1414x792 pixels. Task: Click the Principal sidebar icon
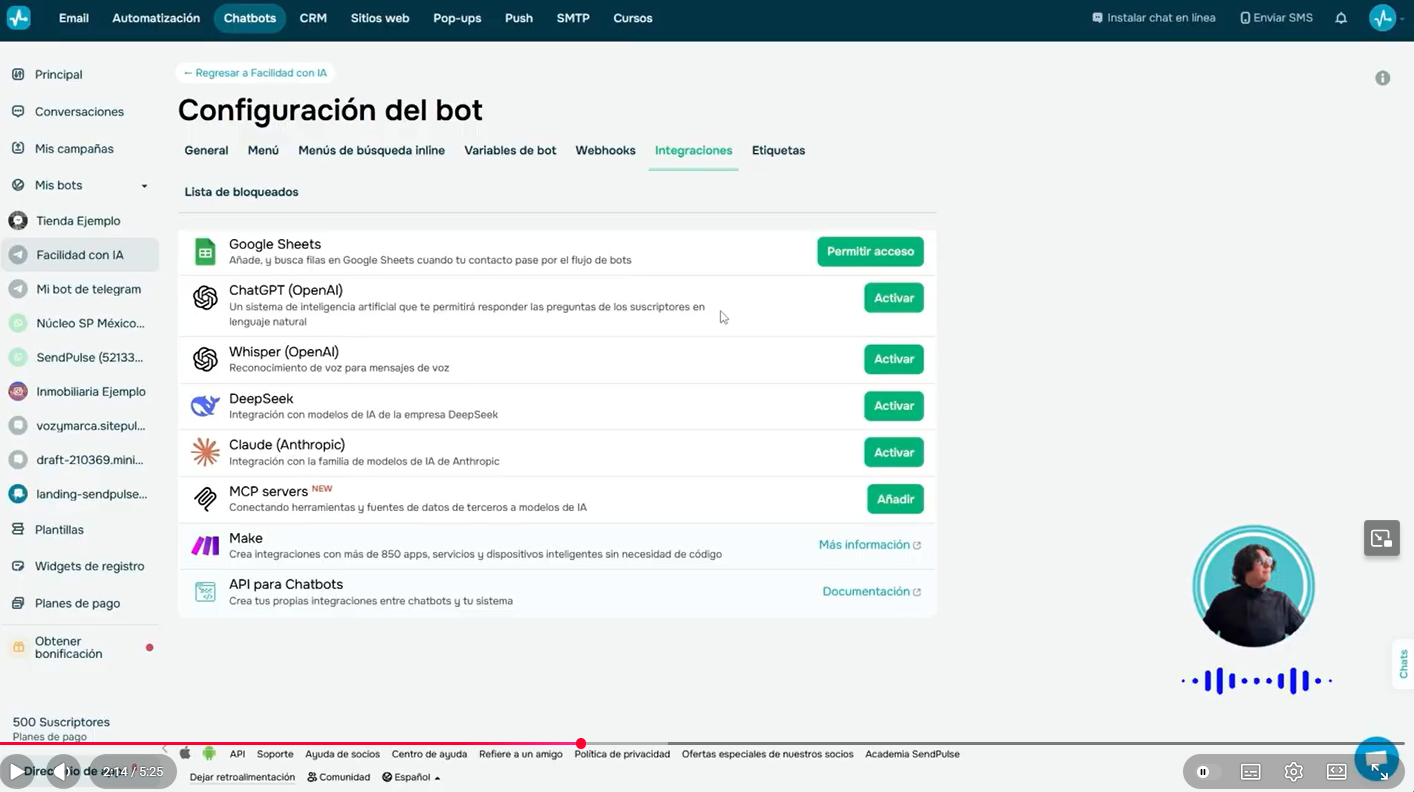click(18, 74)
